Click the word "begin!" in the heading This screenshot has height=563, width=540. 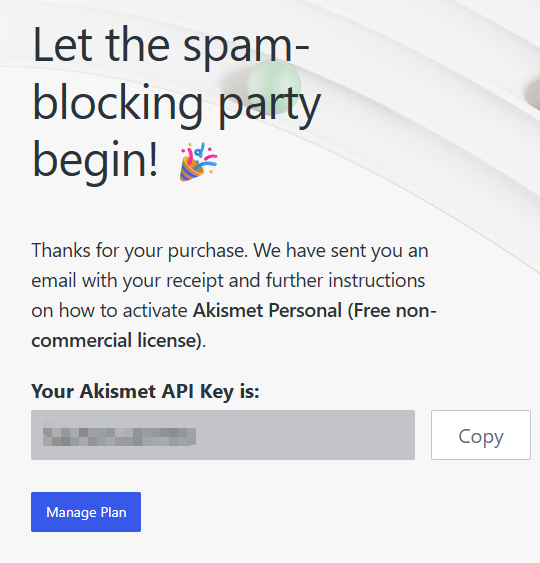click(x=95, y=161)
